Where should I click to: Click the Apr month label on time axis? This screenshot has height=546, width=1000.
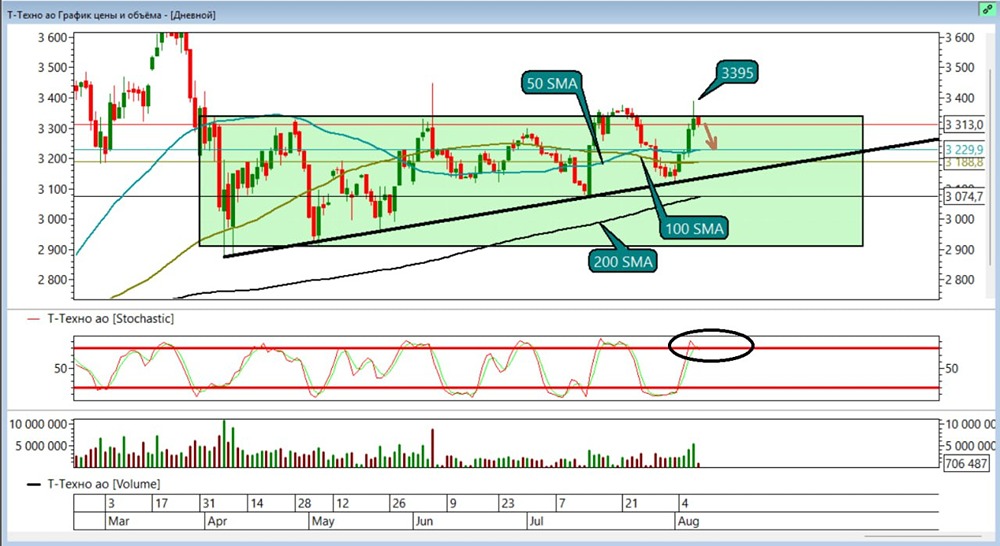(217, 521)
